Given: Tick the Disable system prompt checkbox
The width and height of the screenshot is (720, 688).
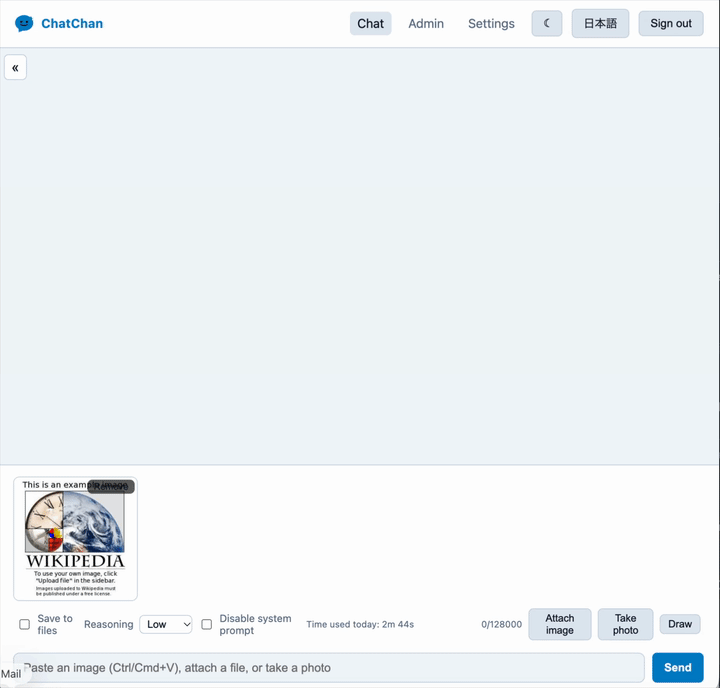Looking at the screenshot, I should (x=207, y=624).
